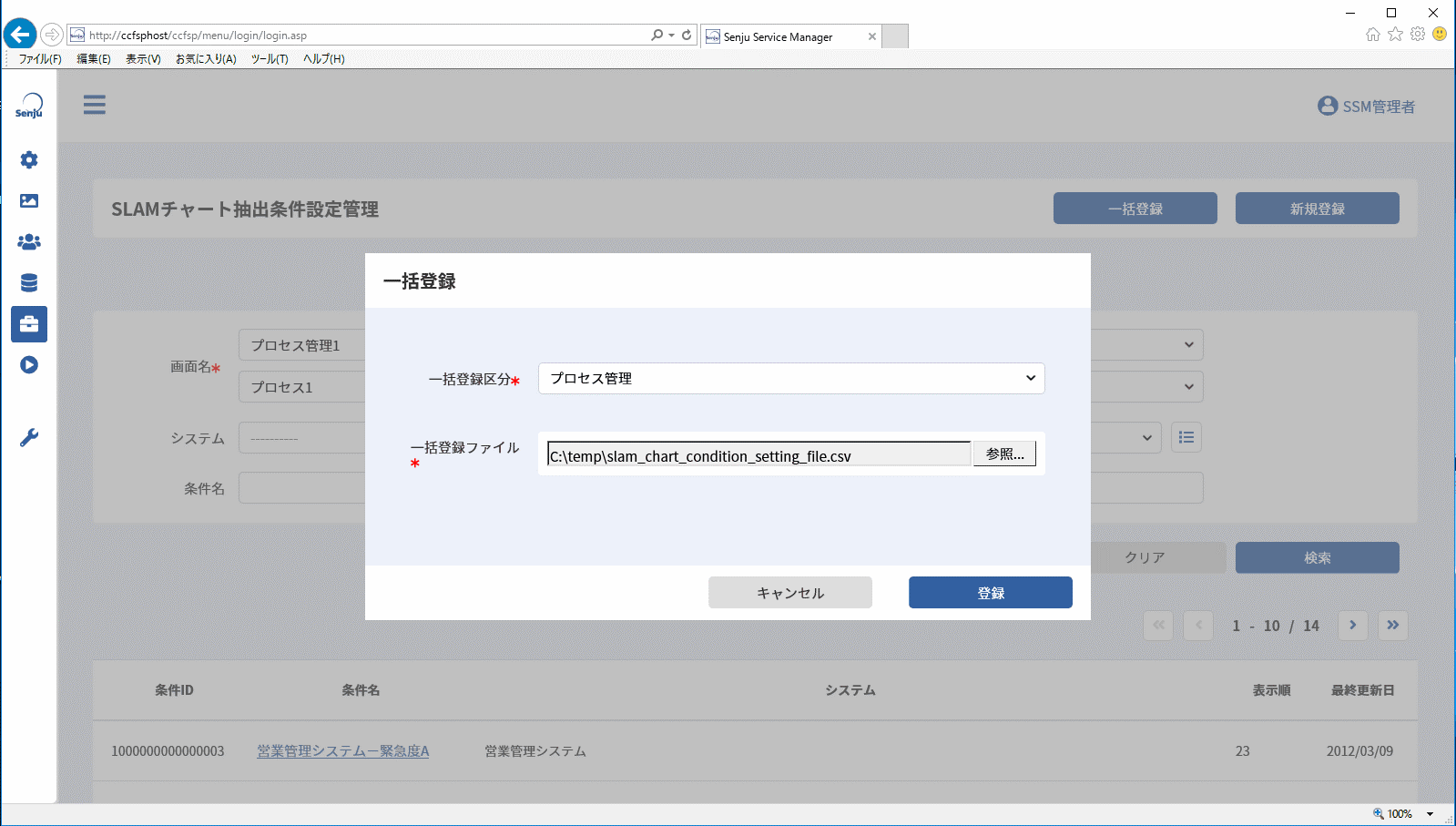This screenshot has height=826, width=1456.
Task: Open the 一括登録区分 dropdown
Action: click(791, 378)
